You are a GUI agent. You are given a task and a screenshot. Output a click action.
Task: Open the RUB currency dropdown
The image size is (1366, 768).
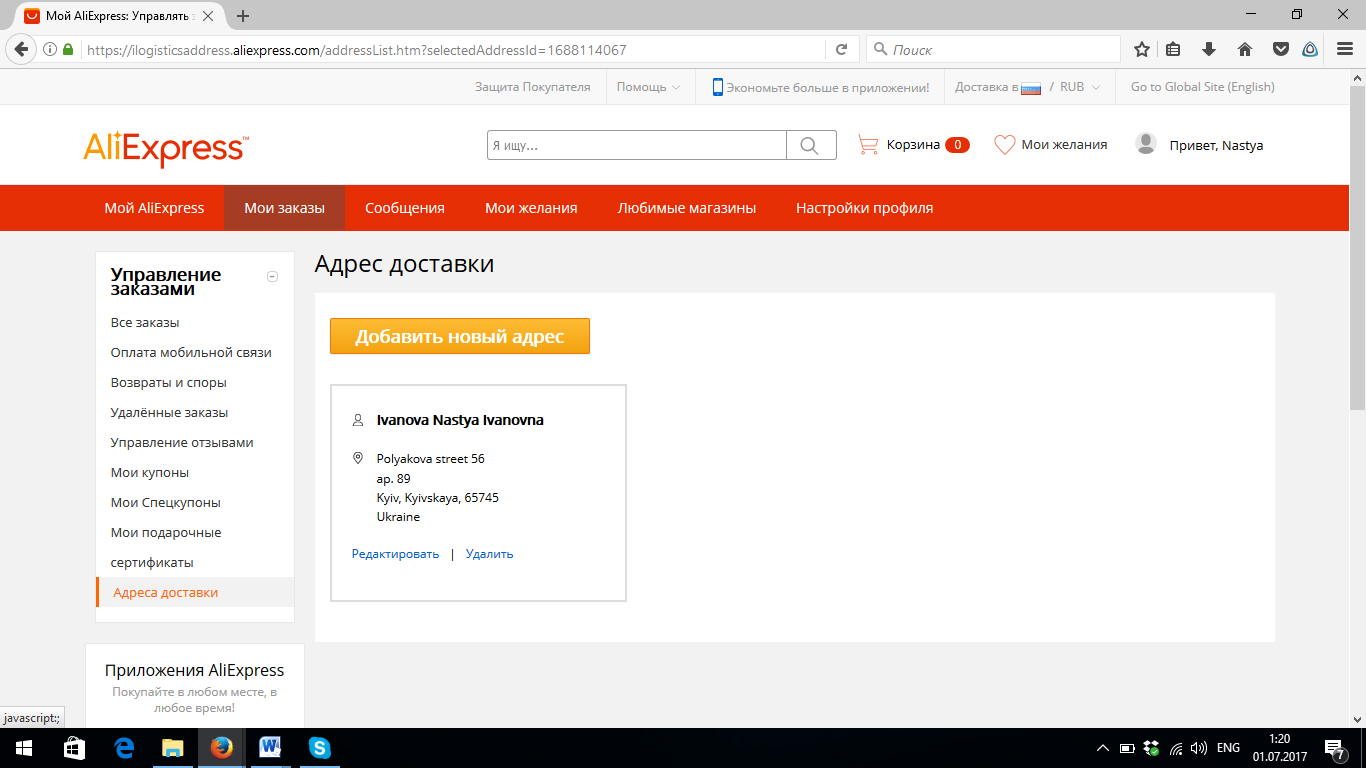coord(1080,87)
